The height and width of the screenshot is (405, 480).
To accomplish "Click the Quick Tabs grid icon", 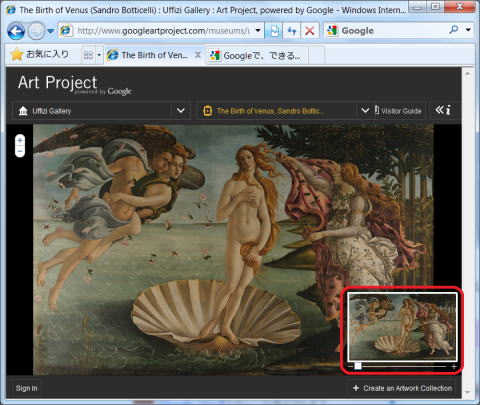I will tap(88, 55).
